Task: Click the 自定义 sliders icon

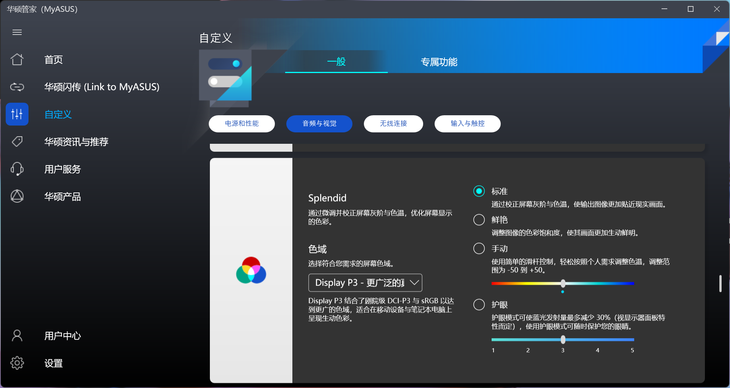Action: click(x=17, y=114)
